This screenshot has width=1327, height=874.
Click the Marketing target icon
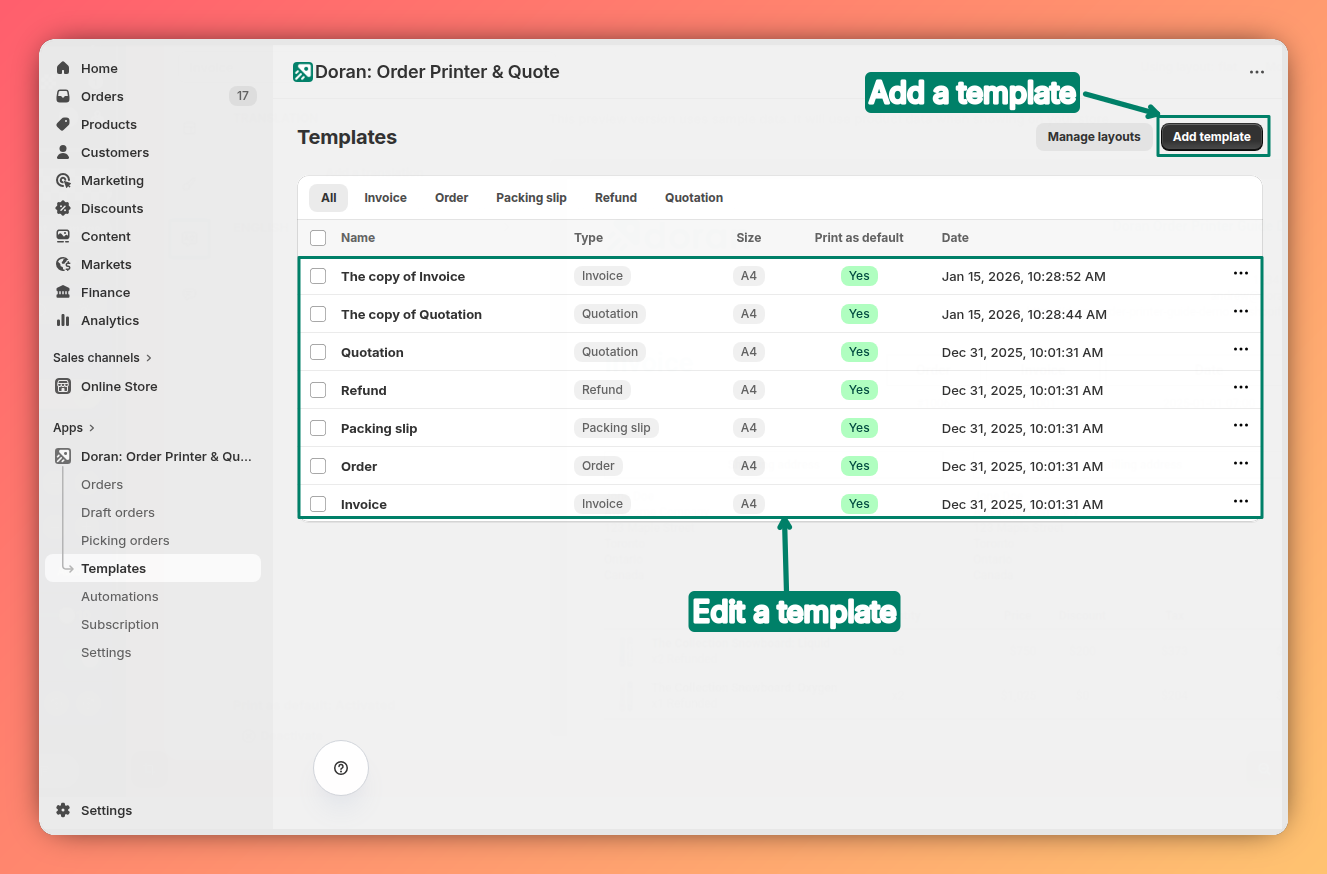pos(63,180)
